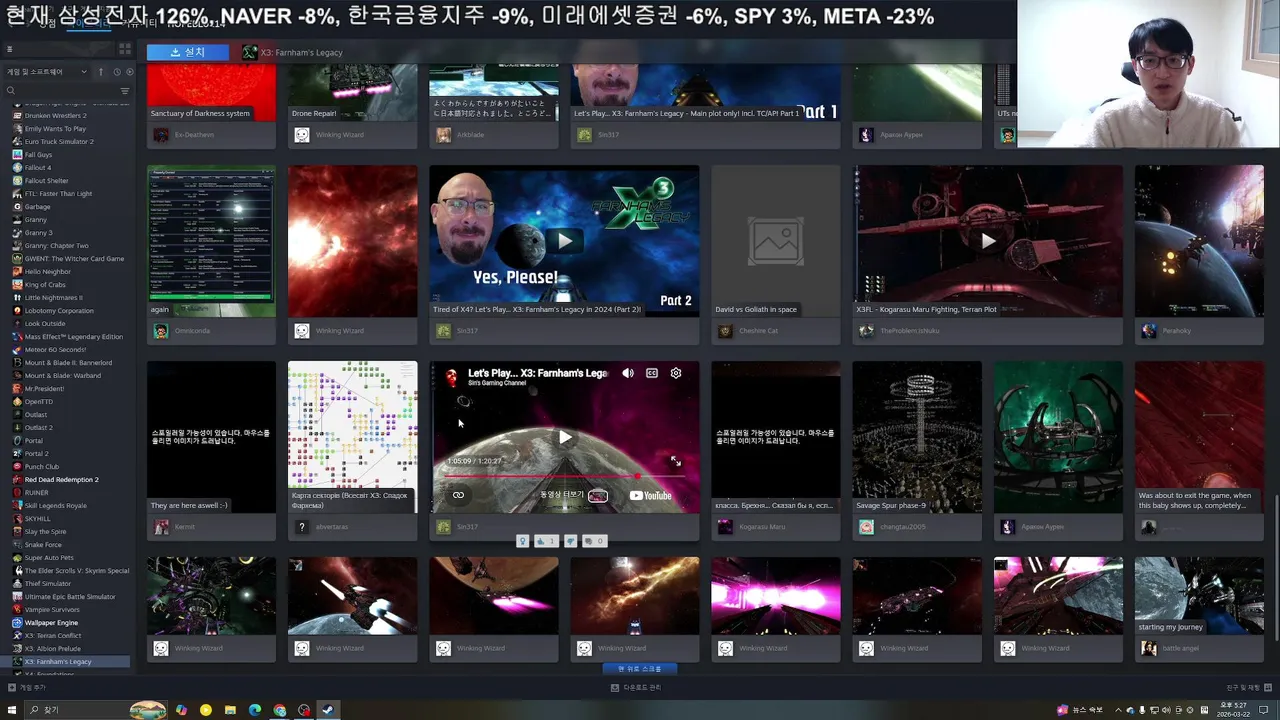The image size is (1280, 720).
Task: Open Copilot from the taskbar
Action: click(181, 710)
